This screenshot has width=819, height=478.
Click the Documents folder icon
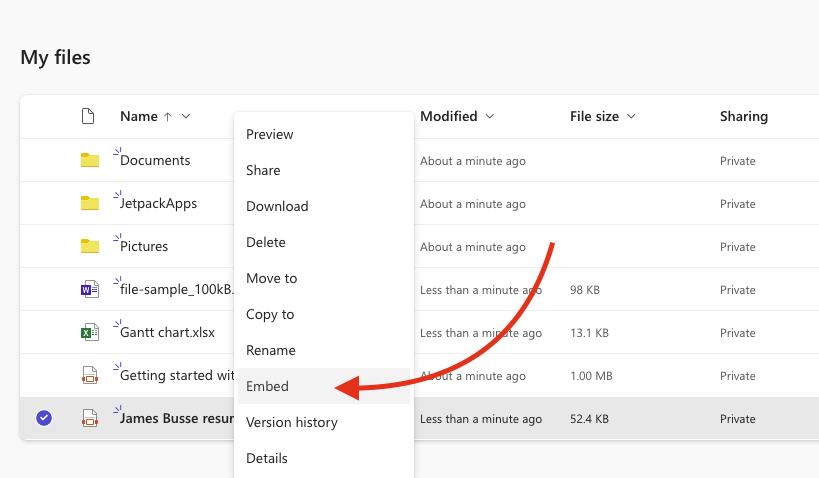point(90,160)
